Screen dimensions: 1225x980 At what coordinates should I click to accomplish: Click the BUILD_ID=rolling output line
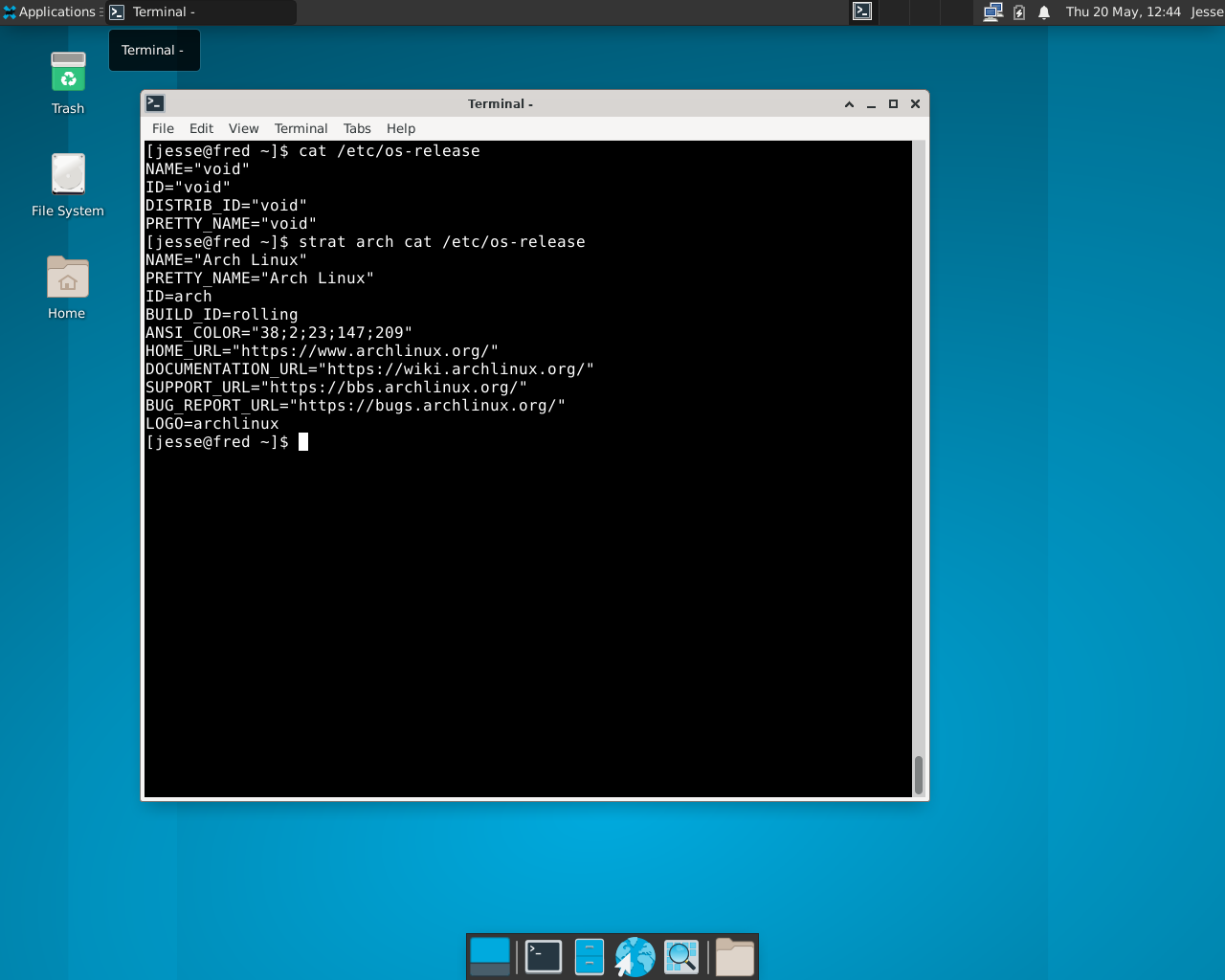[221, 315]
